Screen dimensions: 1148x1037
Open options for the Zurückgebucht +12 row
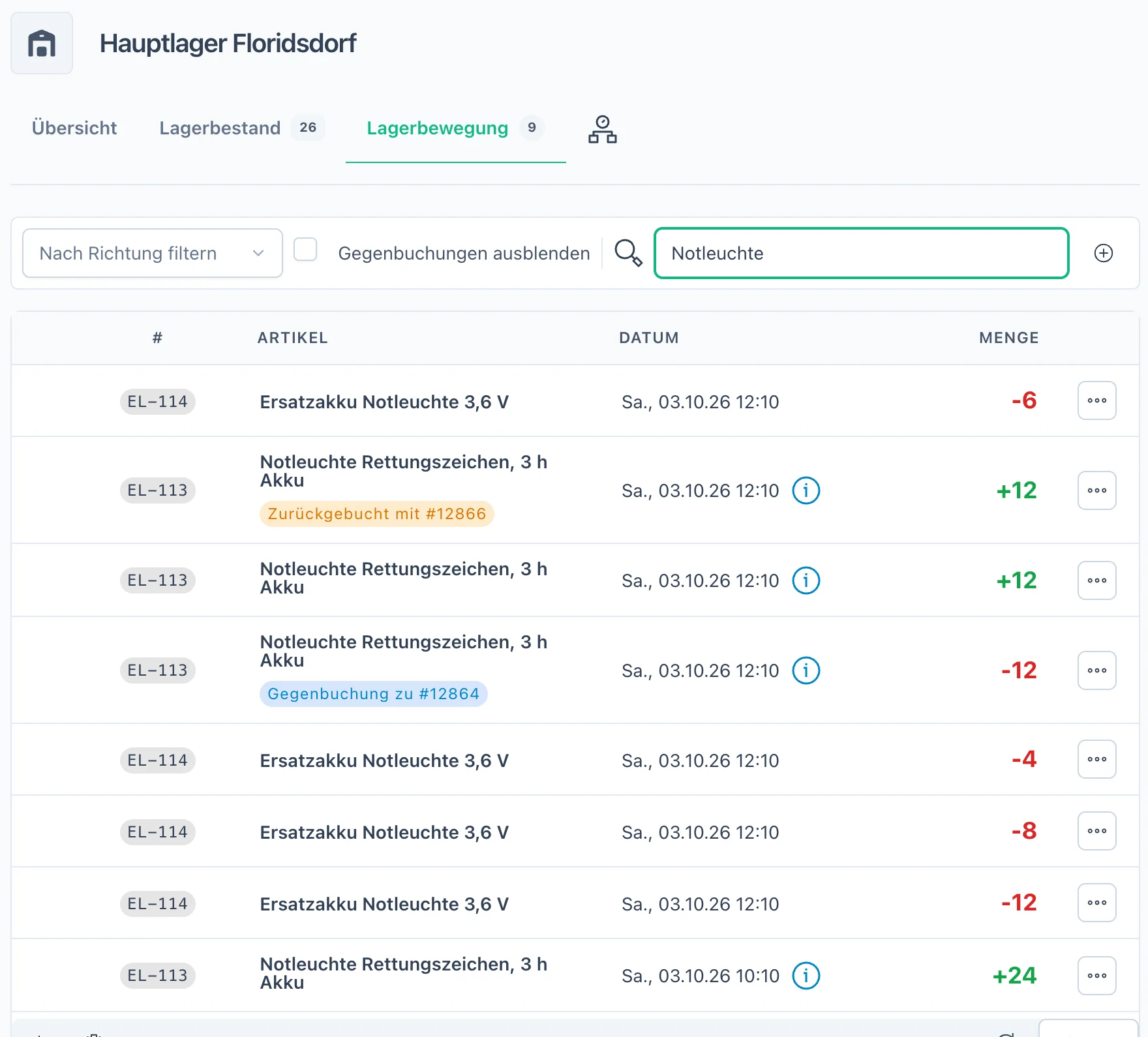coord(1097,490)
